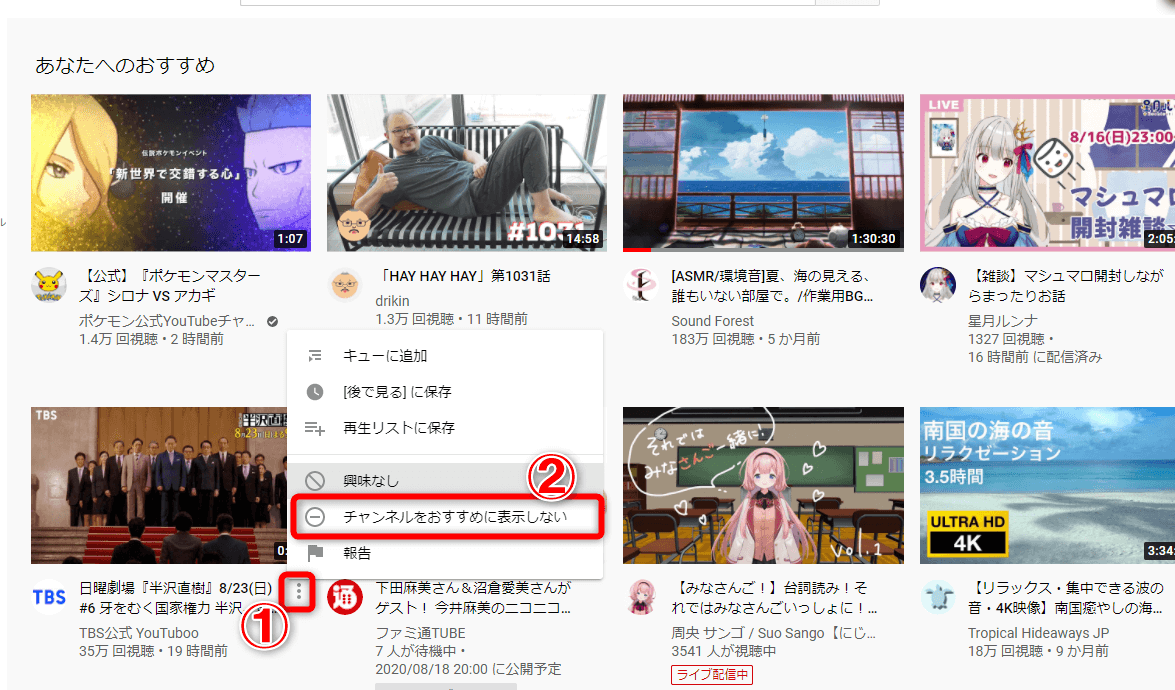Image resolution: width=1175 pixels, height=690 pixels.
Task: Choose 報告 from the context menu
Action: [x=445, y=553]
